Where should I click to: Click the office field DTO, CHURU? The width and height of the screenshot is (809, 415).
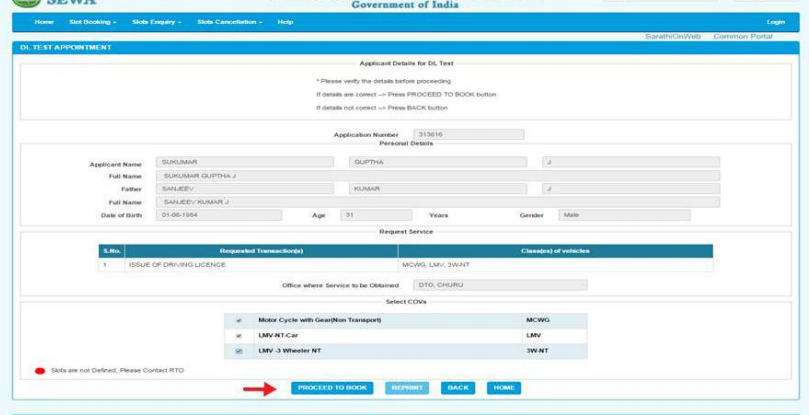coord(500,285)
